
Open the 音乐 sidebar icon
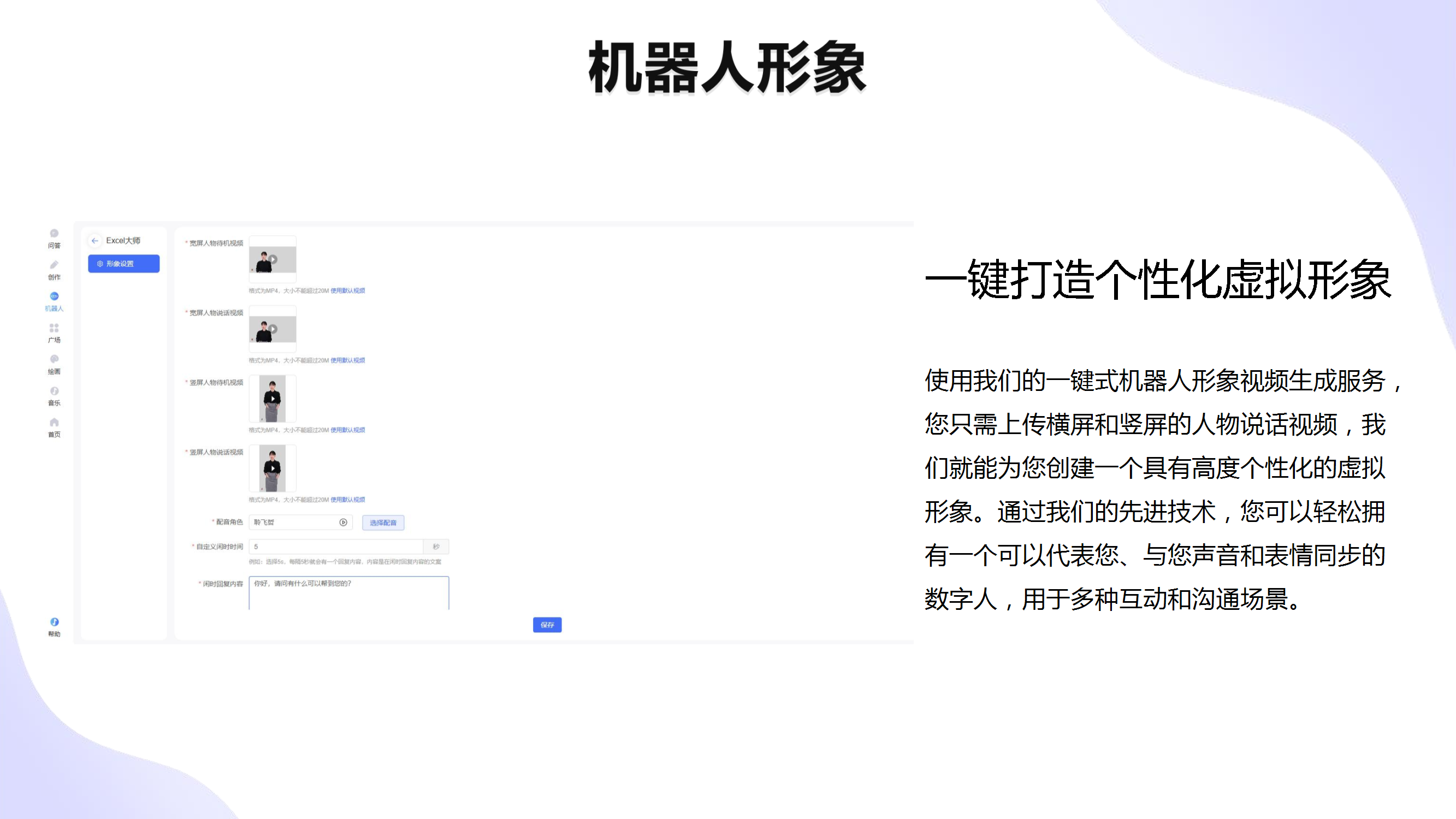[x=54, y=396]
